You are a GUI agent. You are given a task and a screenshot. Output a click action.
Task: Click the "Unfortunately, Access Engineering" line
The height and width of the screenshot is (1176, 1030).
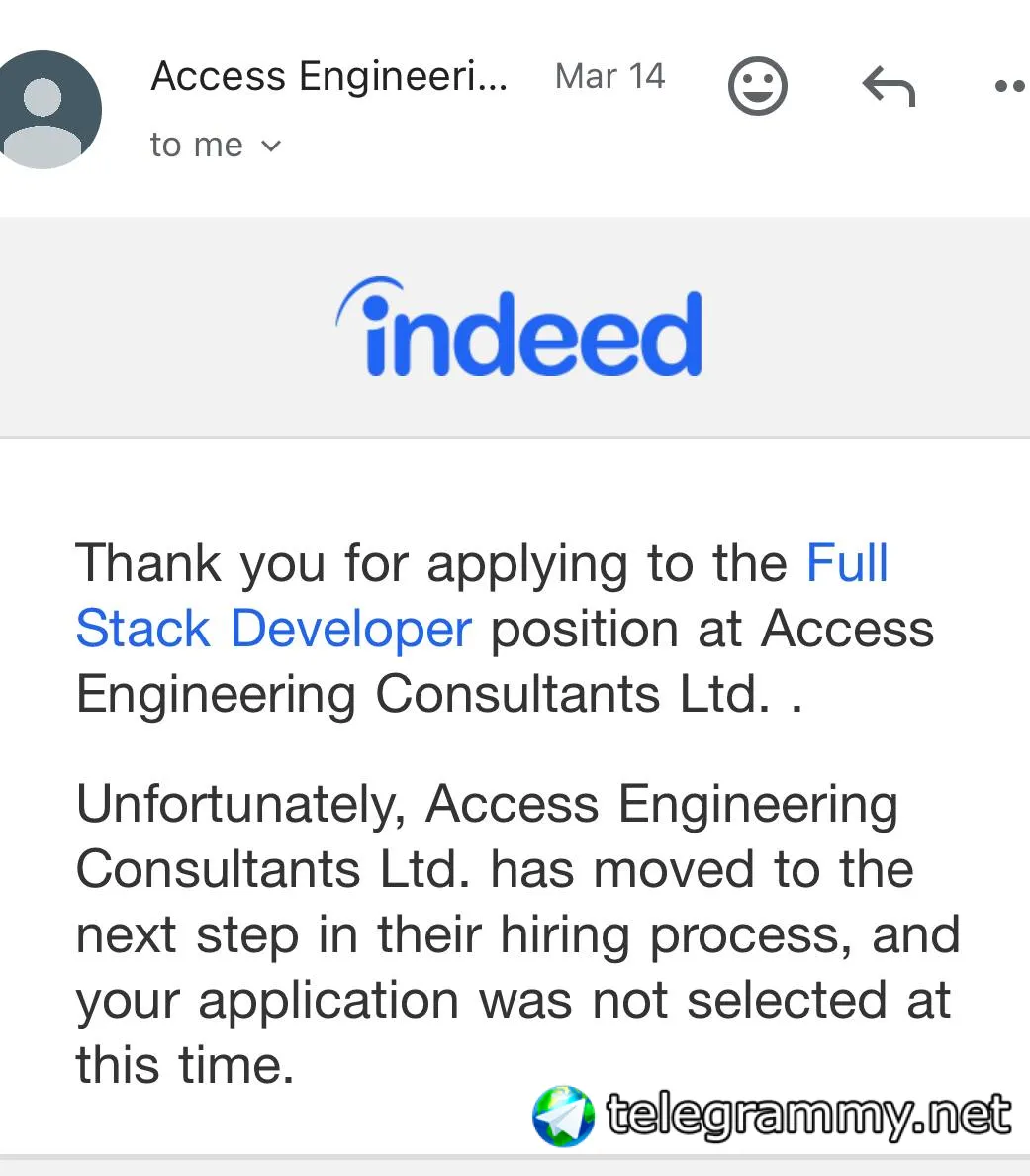487,805
